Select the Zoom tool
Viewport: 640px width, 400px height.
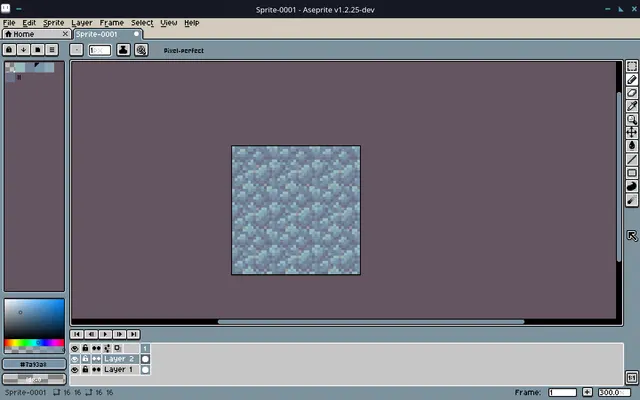coord(631,120)
